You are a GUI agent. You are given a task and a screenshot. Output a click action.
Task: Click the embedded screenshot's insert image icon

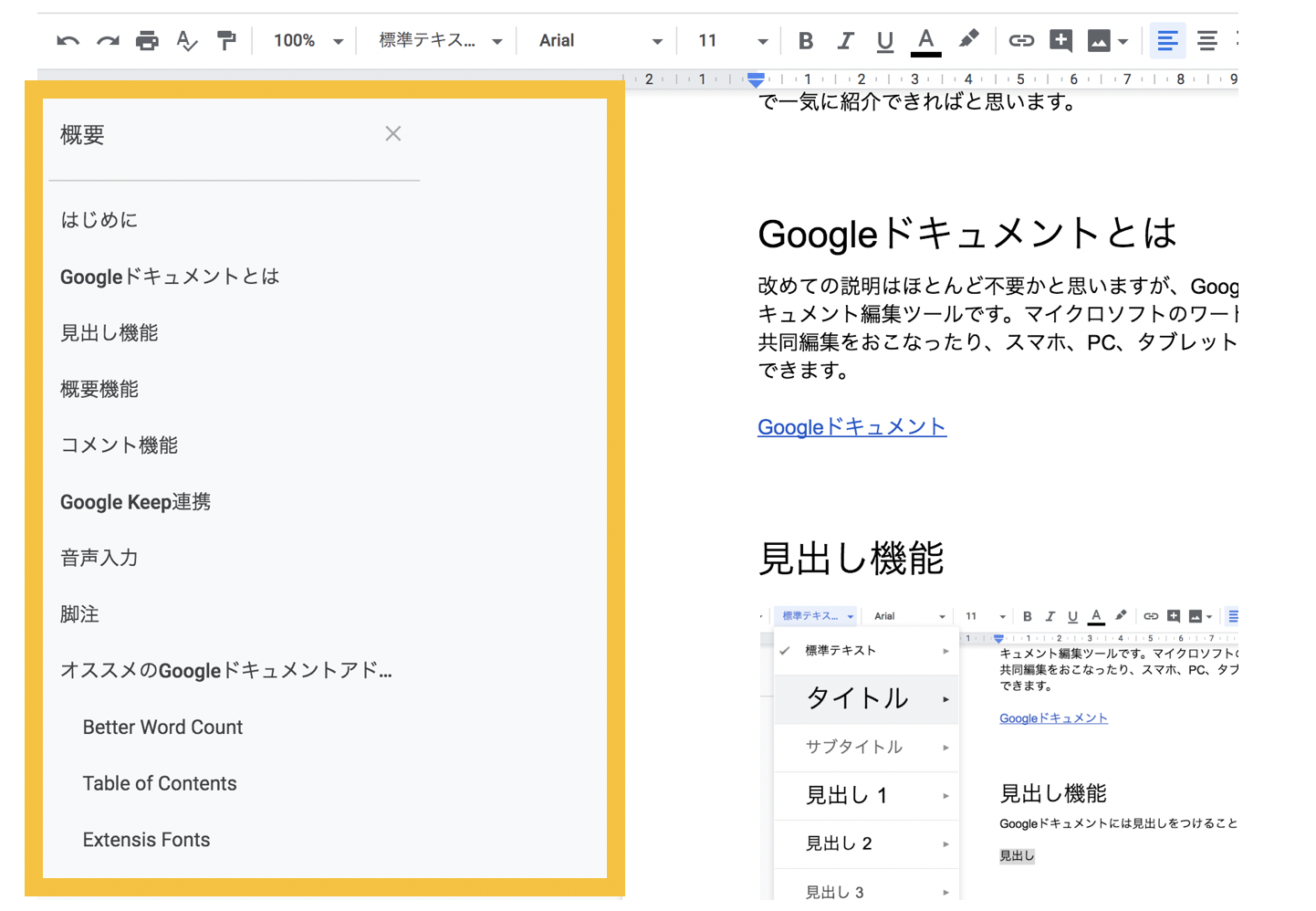tap(1196, 616)
